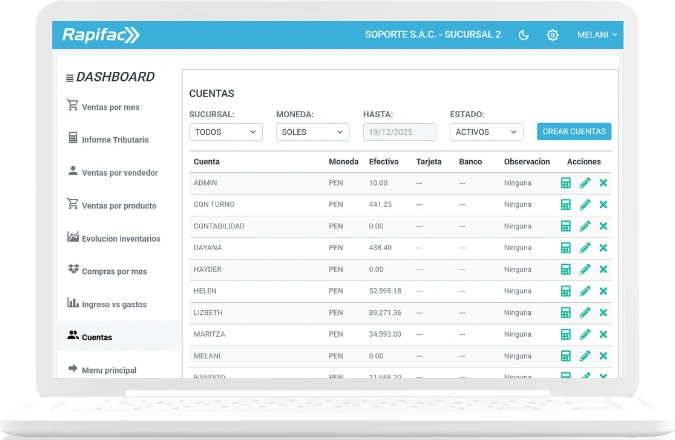The image size is (675, 440).
Task: Click the LIZBETH amount 89,271.36
Action: 385,313
